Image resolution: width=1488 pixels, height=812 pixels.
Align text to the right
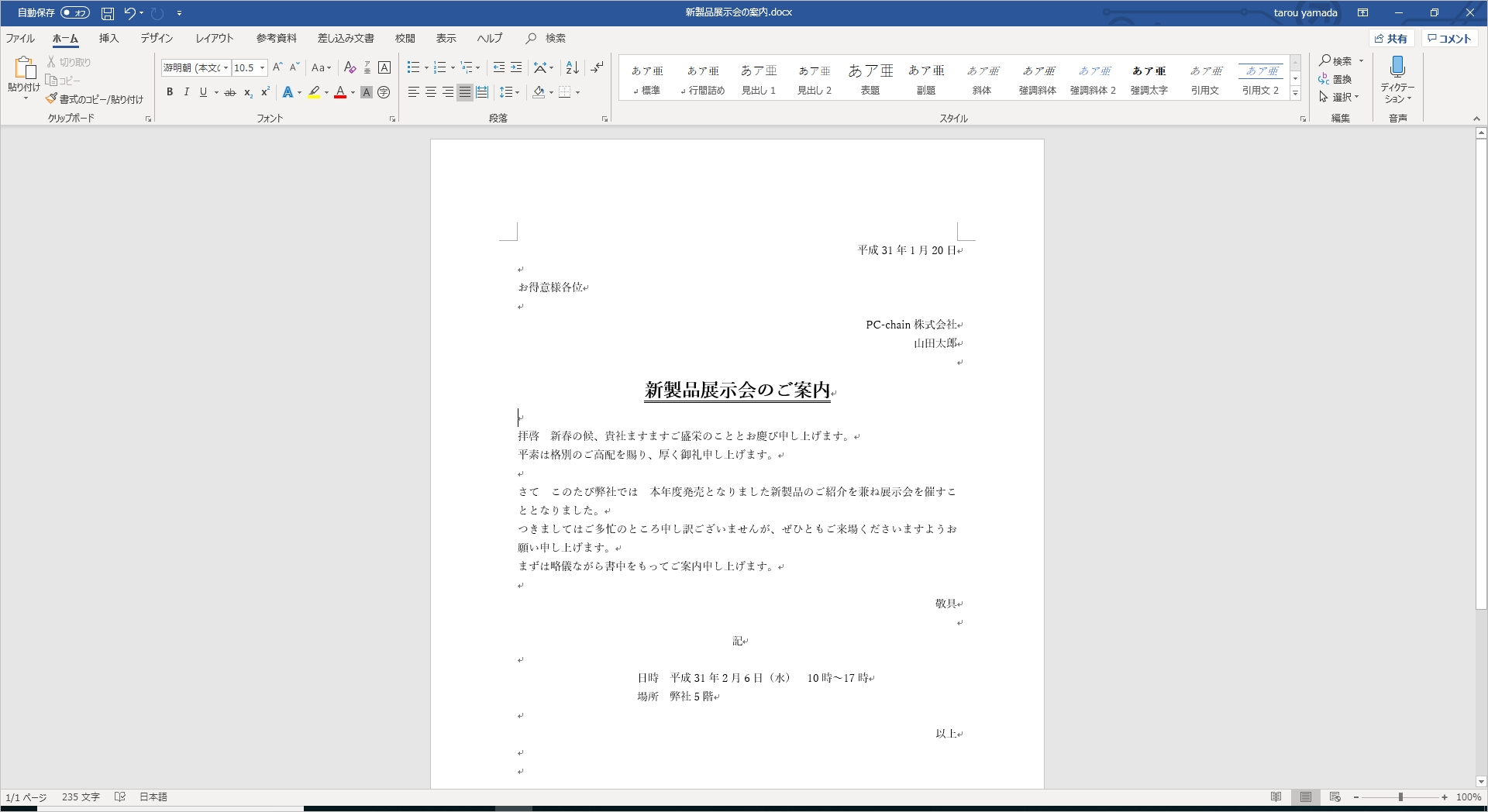[x=448, y=92]
